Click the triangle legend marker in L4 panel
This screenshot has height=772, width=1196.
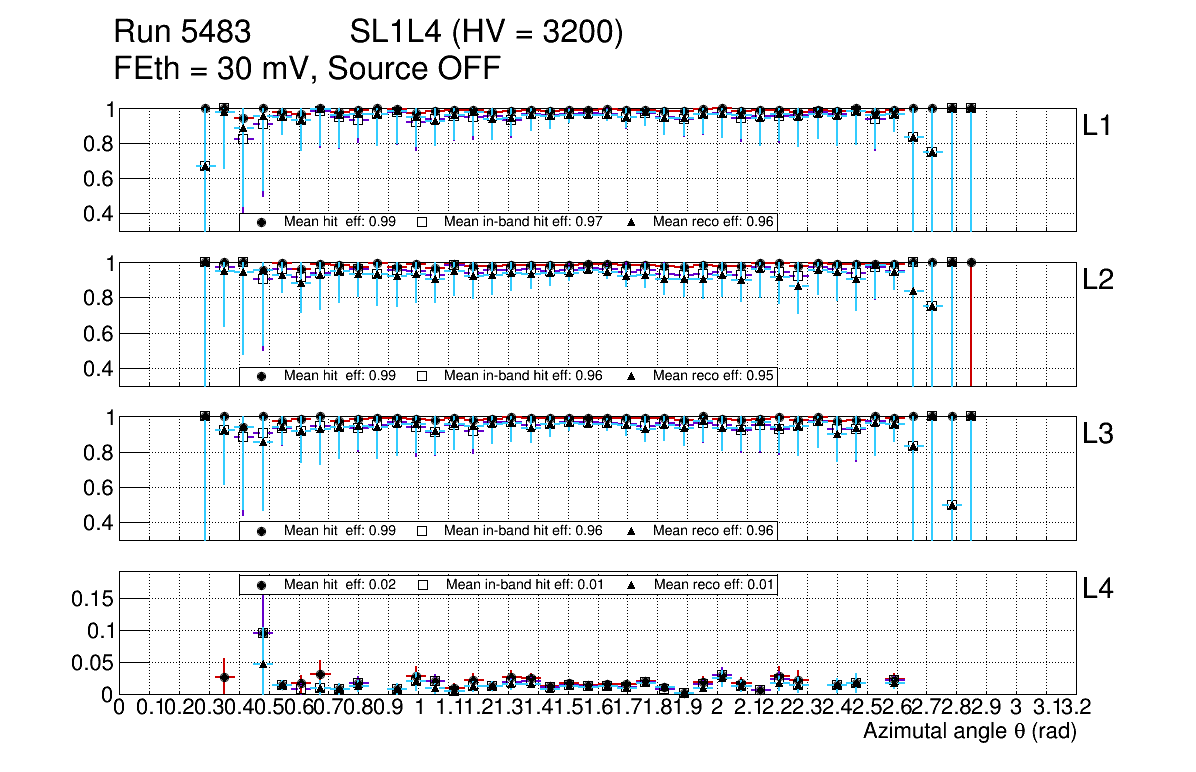click(631, 584)
